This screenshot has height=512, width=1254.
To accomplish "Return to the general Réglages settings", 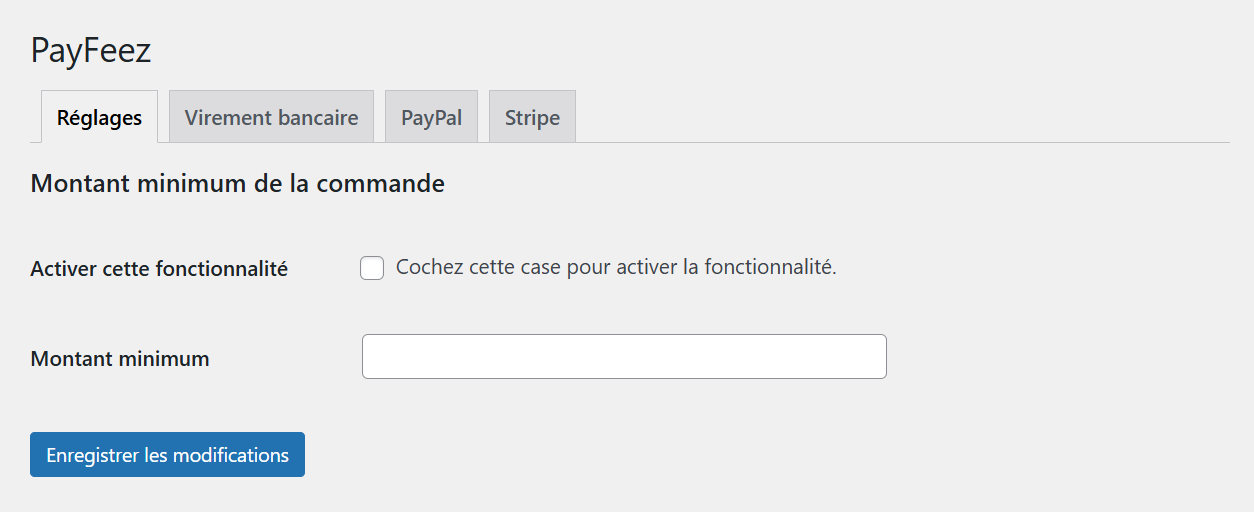I will pos(99,117).
